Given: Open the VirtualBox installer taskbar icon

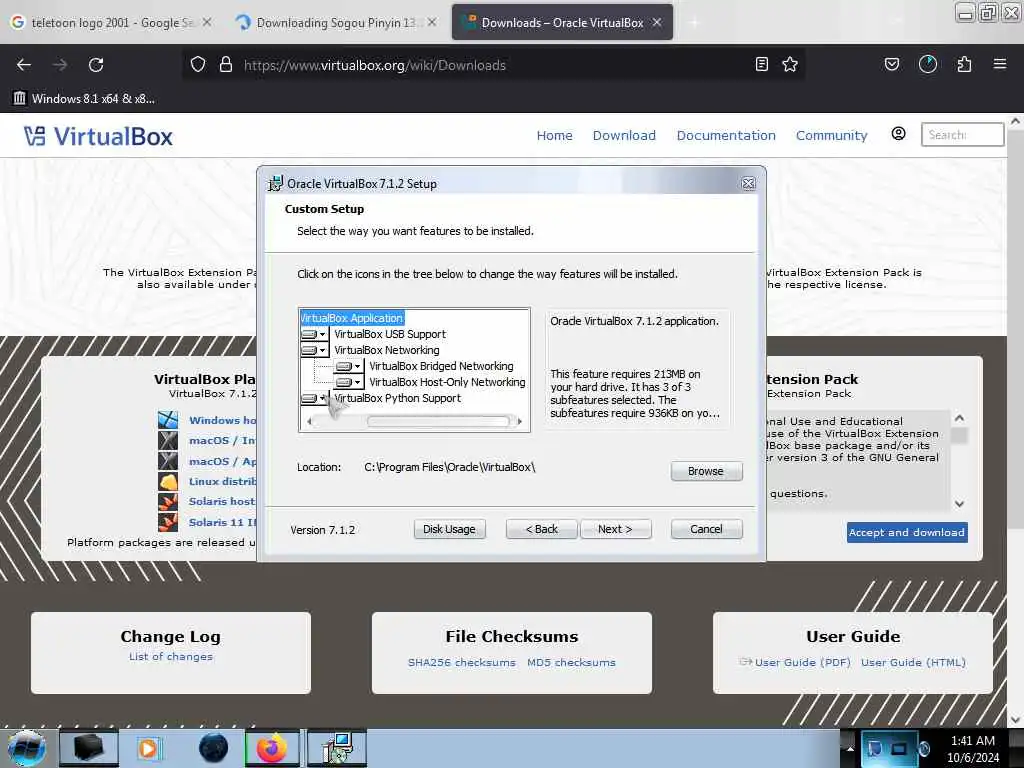Looking at the screenshot, I should tap(337, 748).
